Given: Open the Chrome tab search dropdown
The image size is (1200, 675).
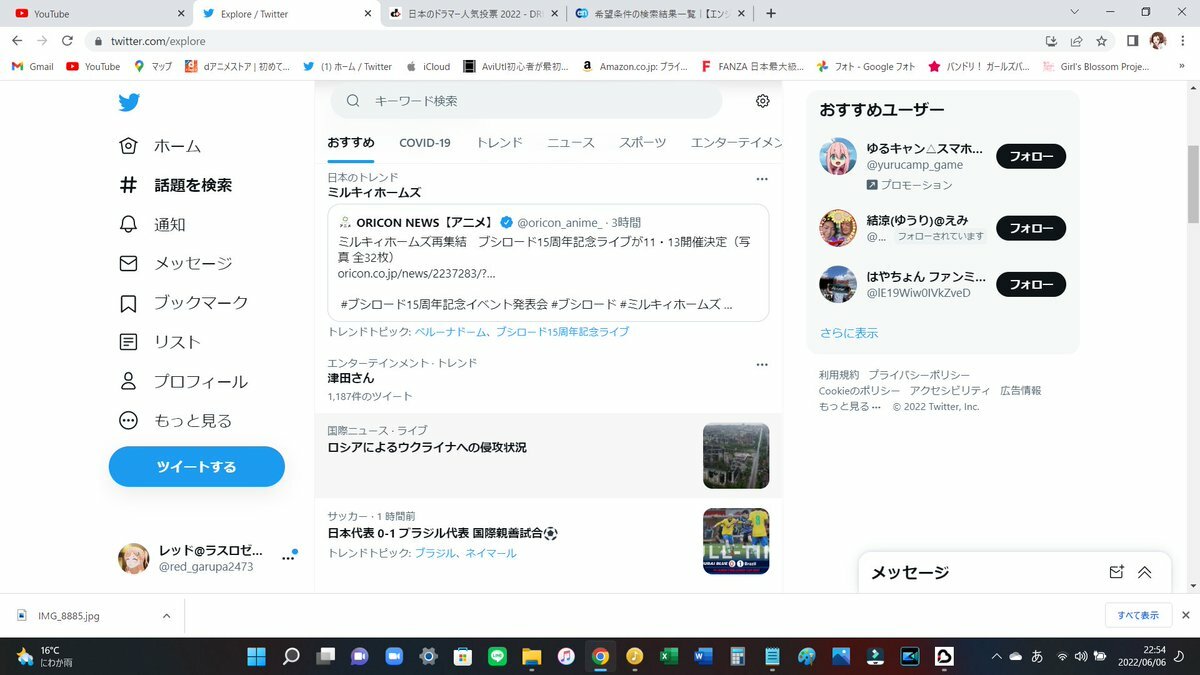Looking at the screenshot, I should [1074, 13].
